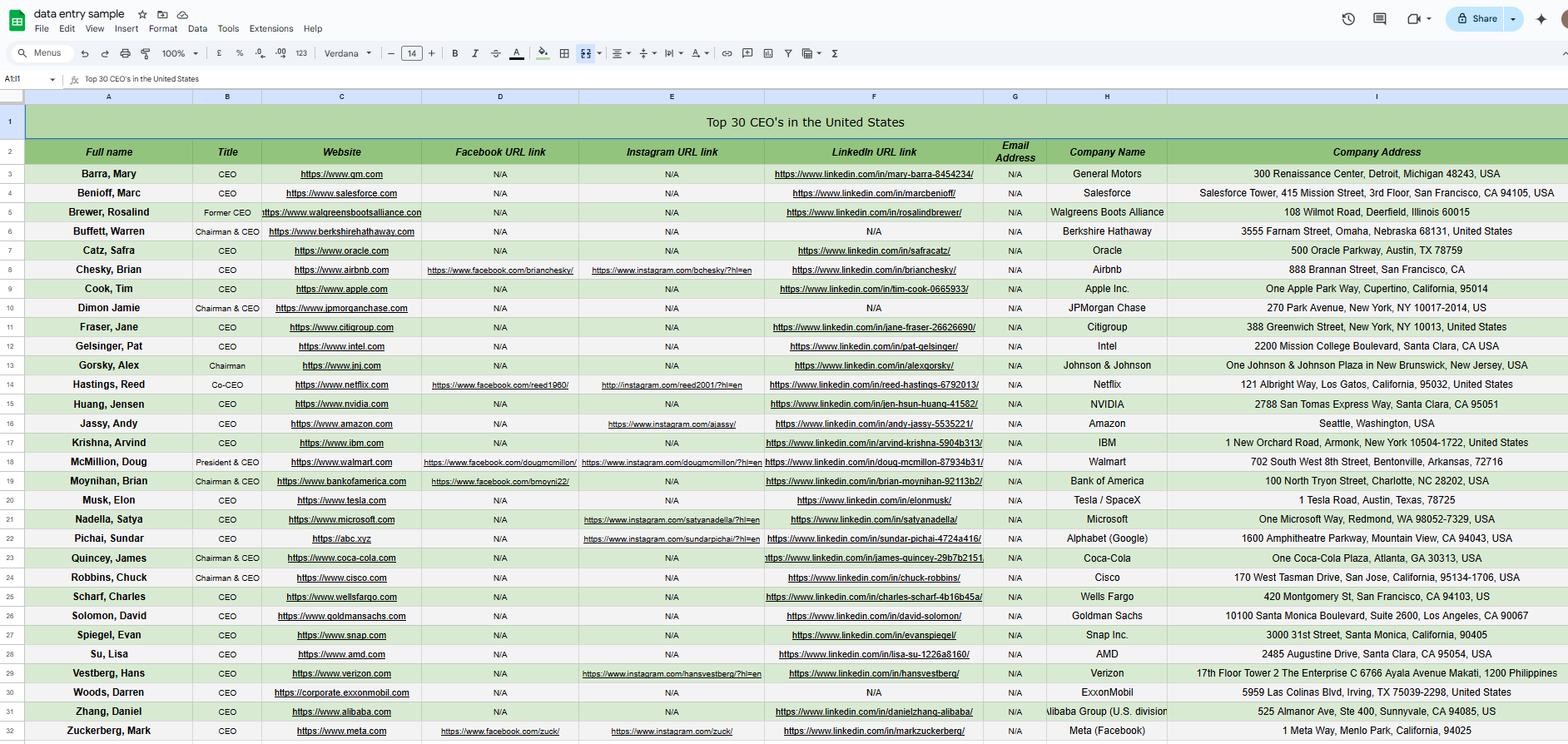The width and height of the screenshot is (1568, 744).
Task: Open the borders tool
Action: click(564, 53)
